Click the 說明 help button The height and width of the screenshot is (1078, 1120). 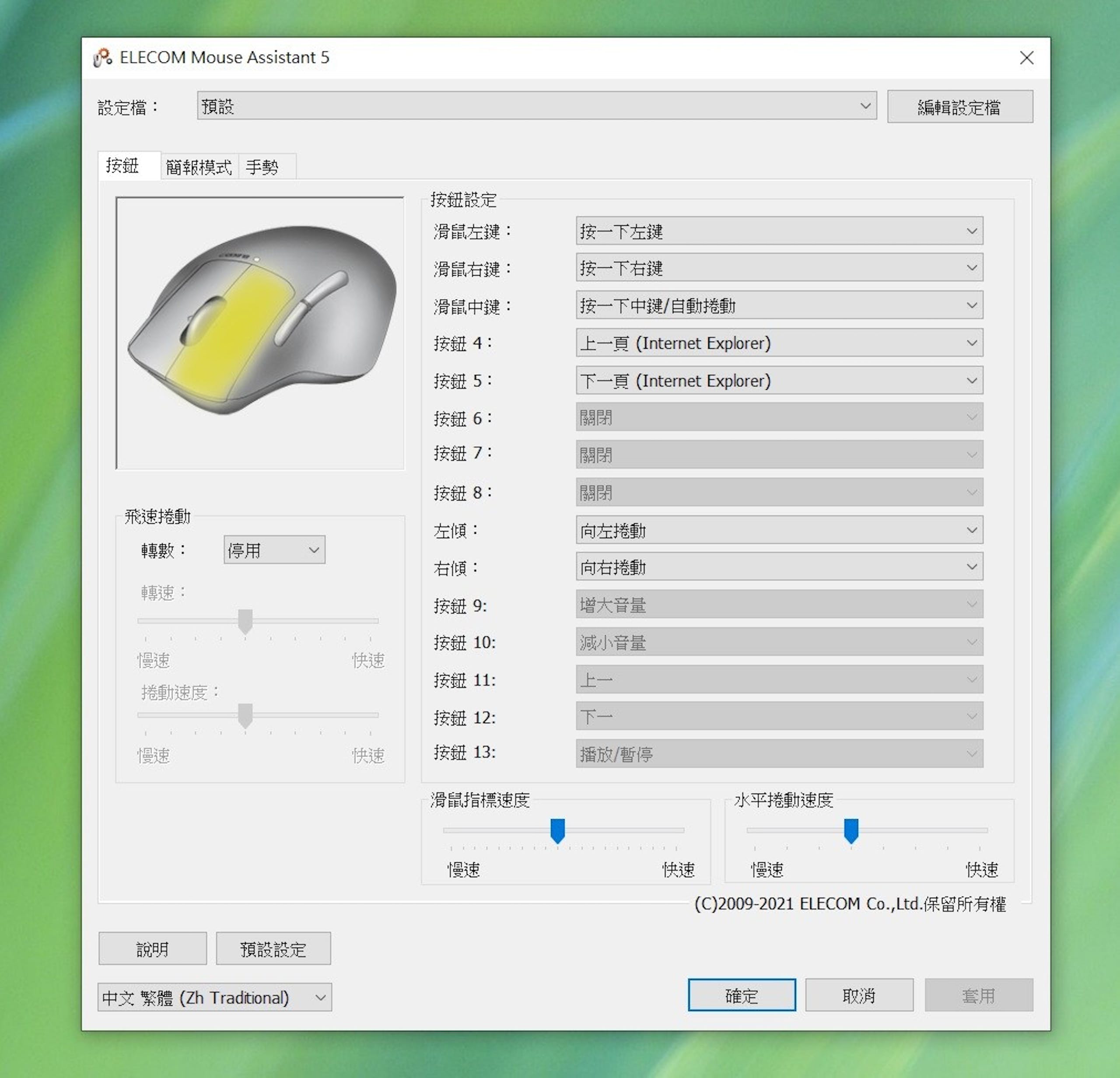[x=153, y=949]
